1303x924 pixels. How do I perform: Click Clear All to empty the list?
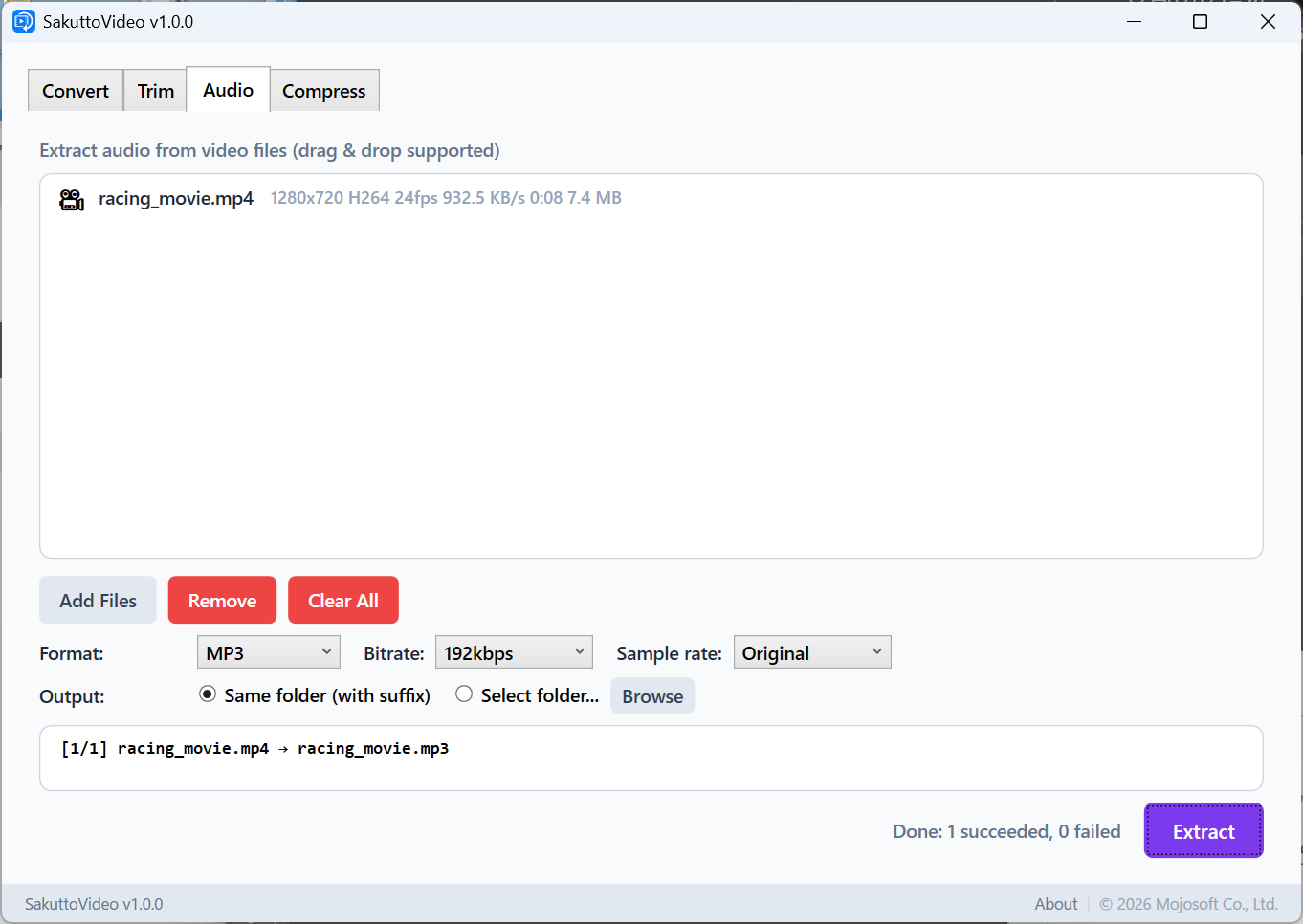point(343,601)
